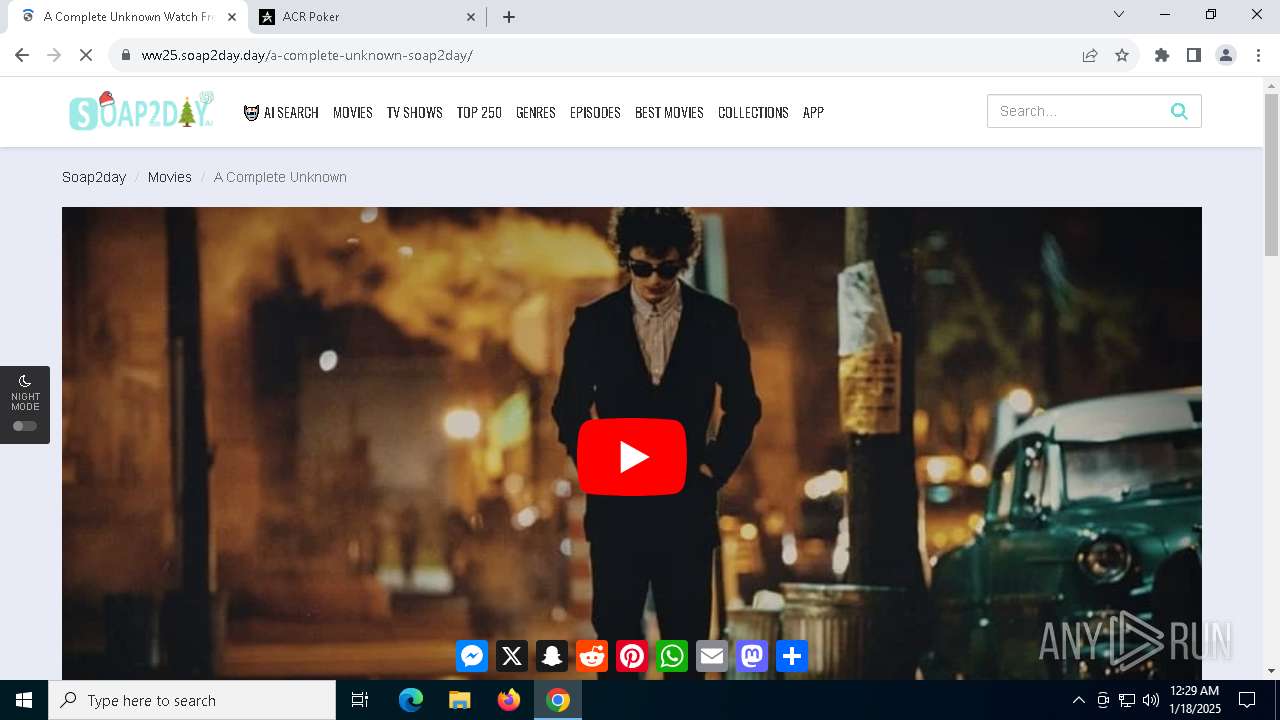1280x720 pixels.
Task: Open Best Movies page
Action: 669,112
